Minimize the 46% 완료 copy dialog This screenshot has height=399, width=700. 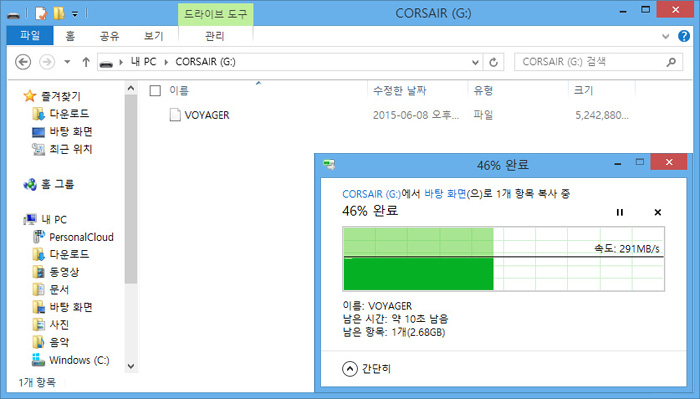pos(618,164)
